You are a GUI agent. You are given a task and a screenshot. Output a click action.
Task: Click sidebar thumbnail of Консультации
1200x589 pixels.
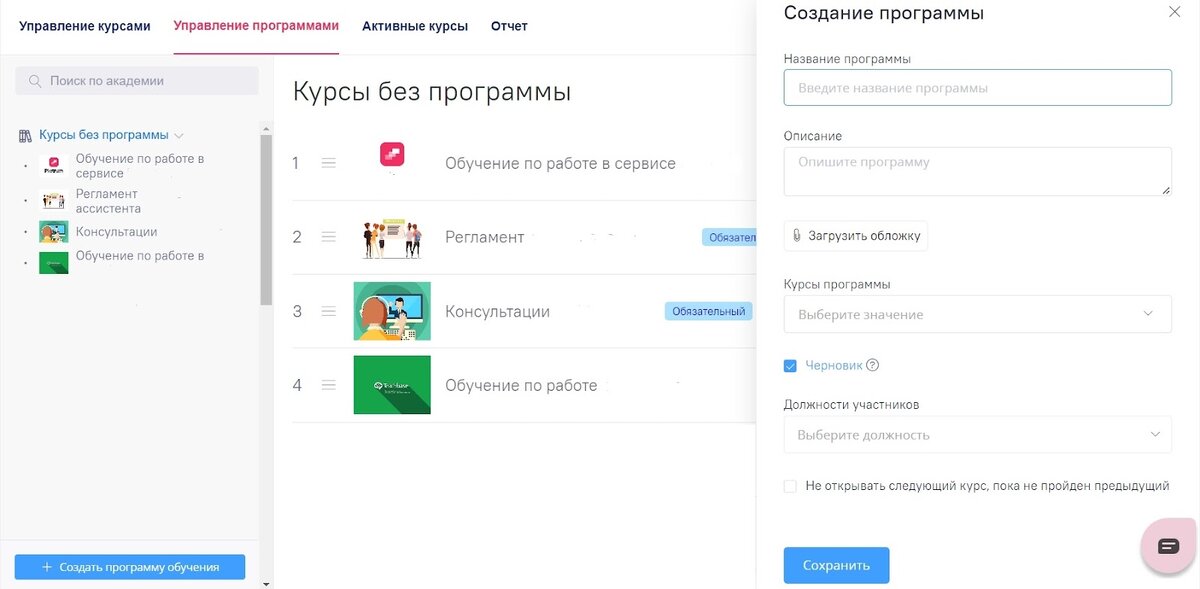(x=53, y=232)
